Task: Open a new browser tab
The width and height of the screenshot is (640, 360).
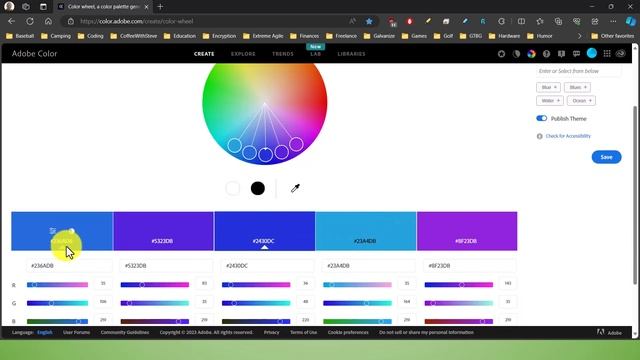Action: (x=160, y=7)
